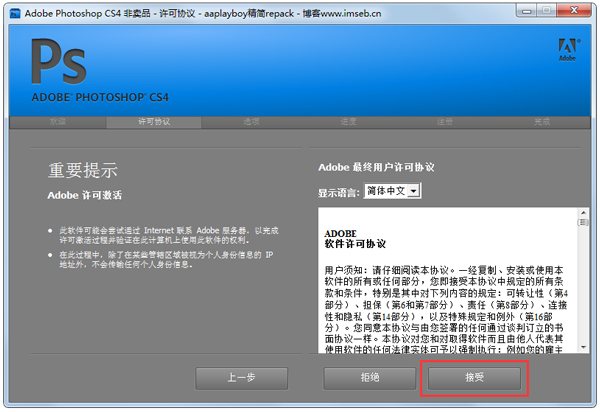Click the license text scroll-up arrow

pos(583,213)
